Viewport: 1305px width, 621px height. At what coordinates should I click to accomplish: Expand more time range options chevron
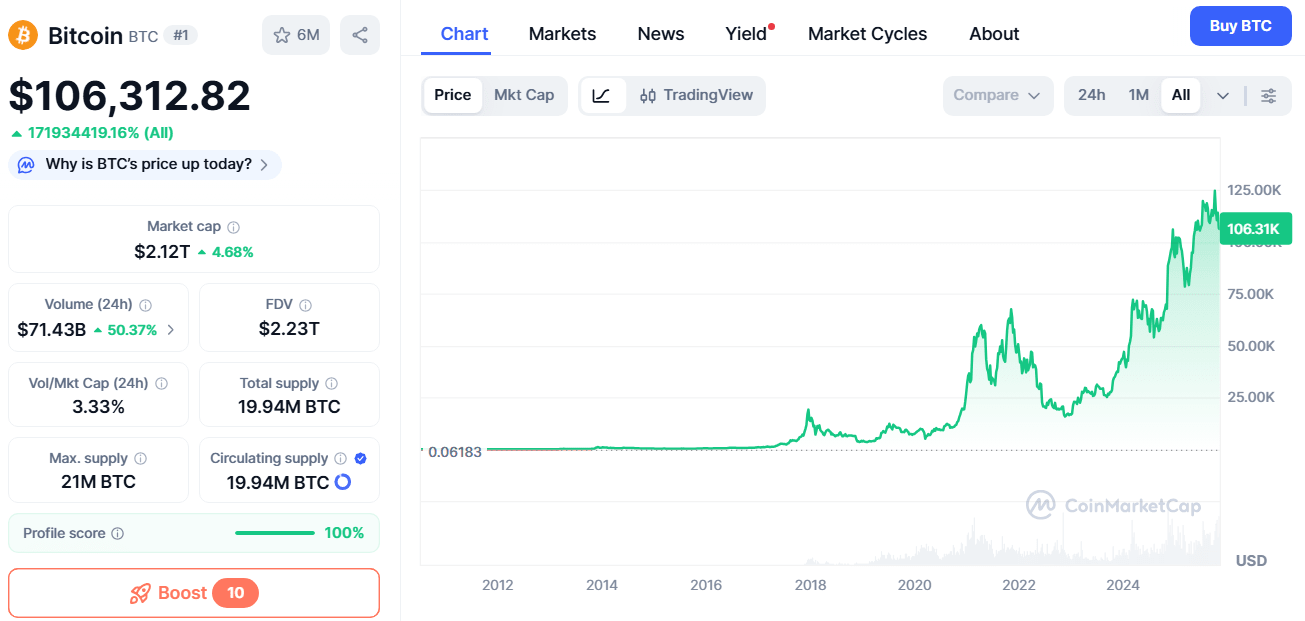click(1223, 96)
